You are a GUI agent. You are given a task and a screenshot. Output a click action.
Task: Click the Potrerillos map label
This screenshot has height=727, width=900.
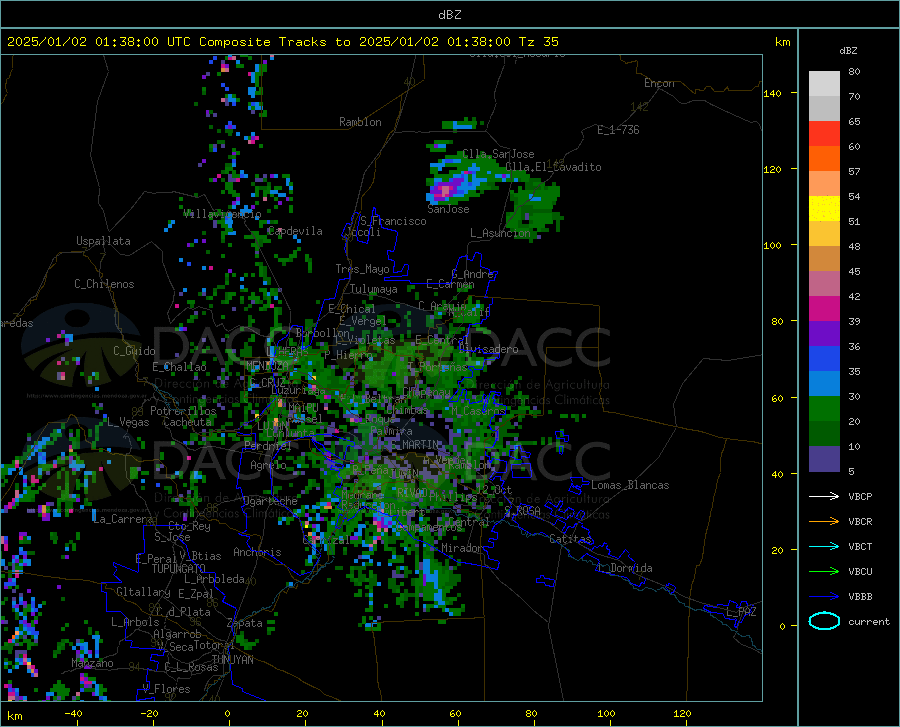coord(183,411)
